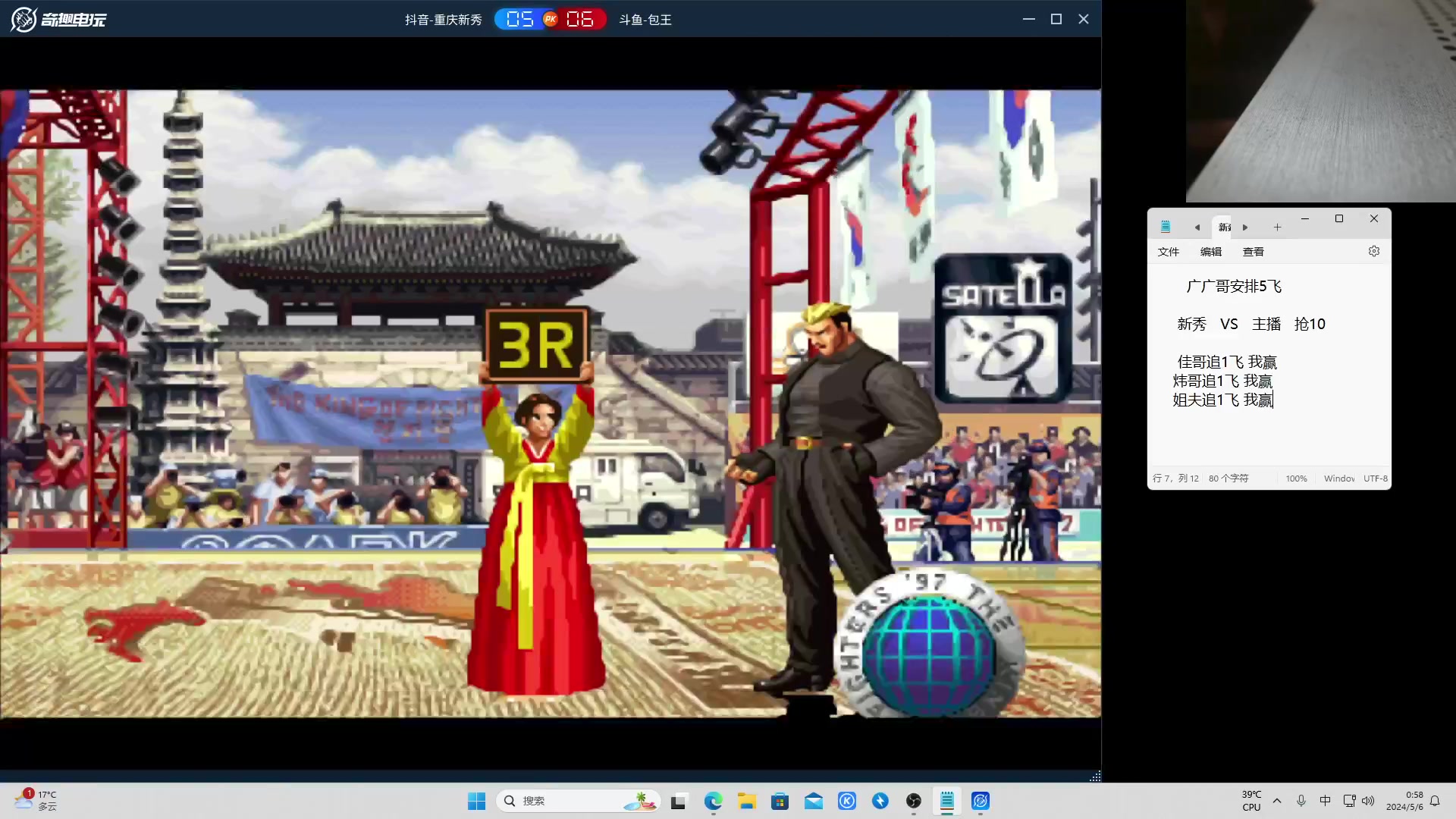Open the 文件 menu in Notepad
The height and width of the screenshot is (819, 1456).
click(x=1169, y=252)
